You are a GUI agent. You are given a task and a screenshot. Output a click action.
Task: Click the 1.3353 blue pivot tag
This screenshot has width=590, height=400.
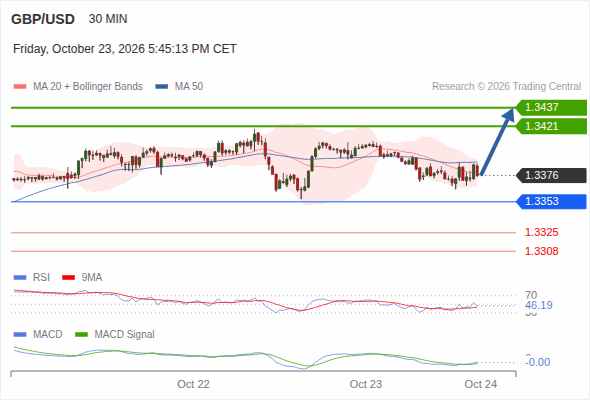point(551,201)
